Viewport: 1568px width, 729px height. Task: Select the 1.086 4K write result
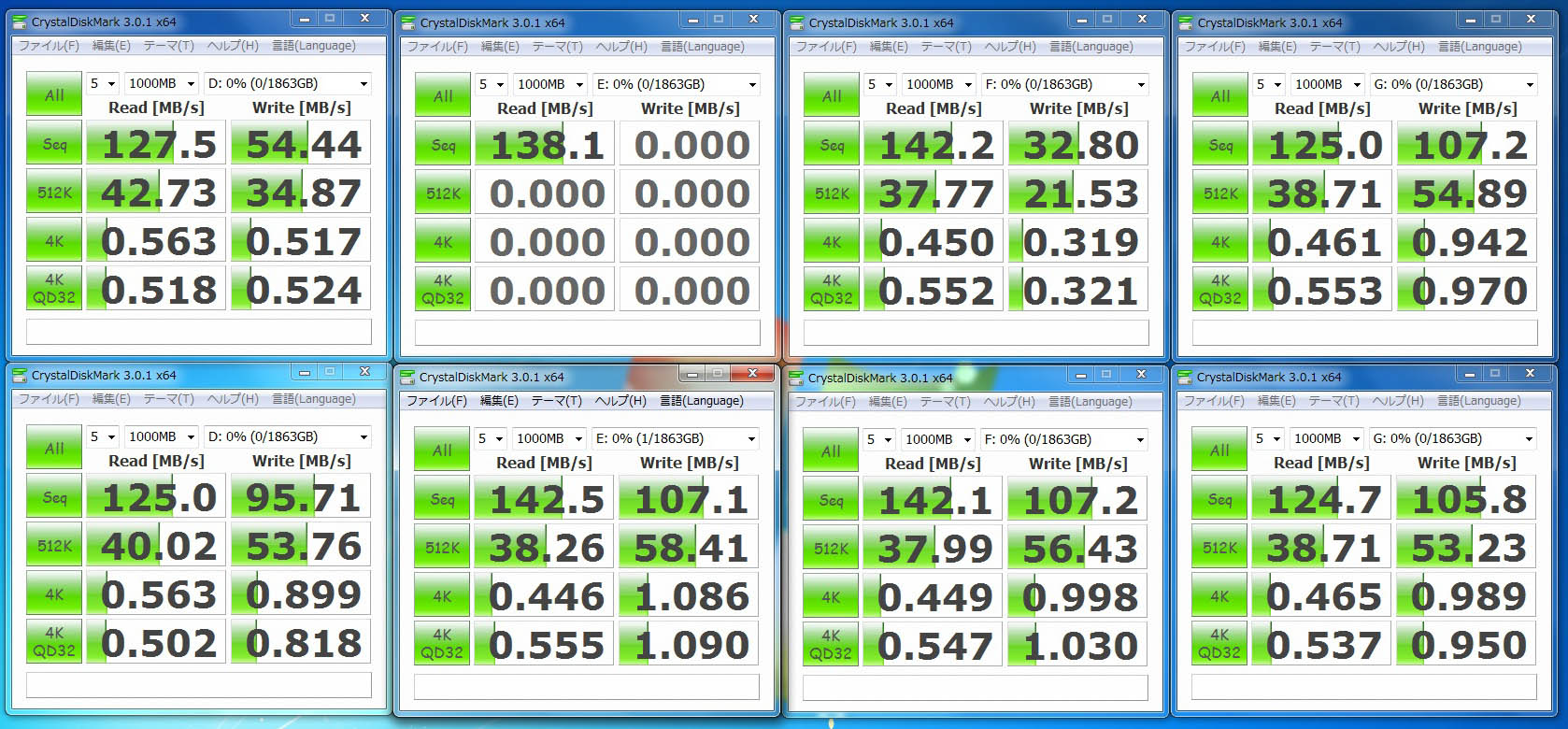click(689, 596)
